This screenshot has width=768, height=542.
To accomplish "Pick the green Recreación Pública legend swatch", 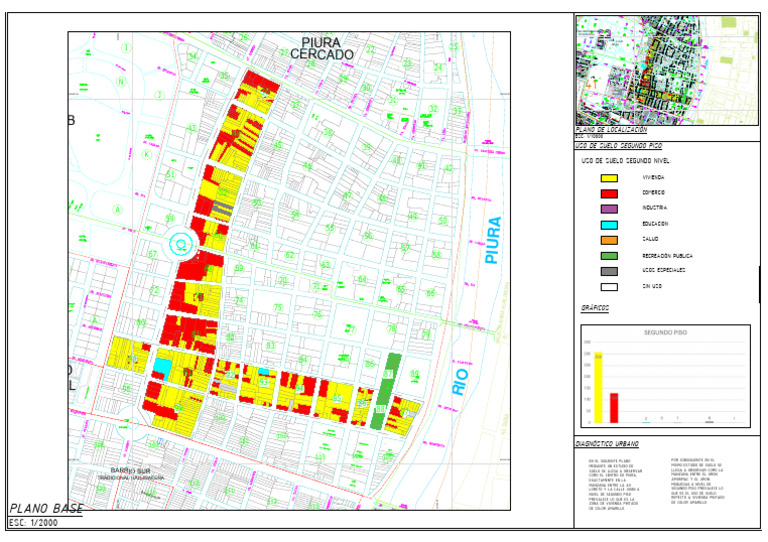I will tap(609, 256).
